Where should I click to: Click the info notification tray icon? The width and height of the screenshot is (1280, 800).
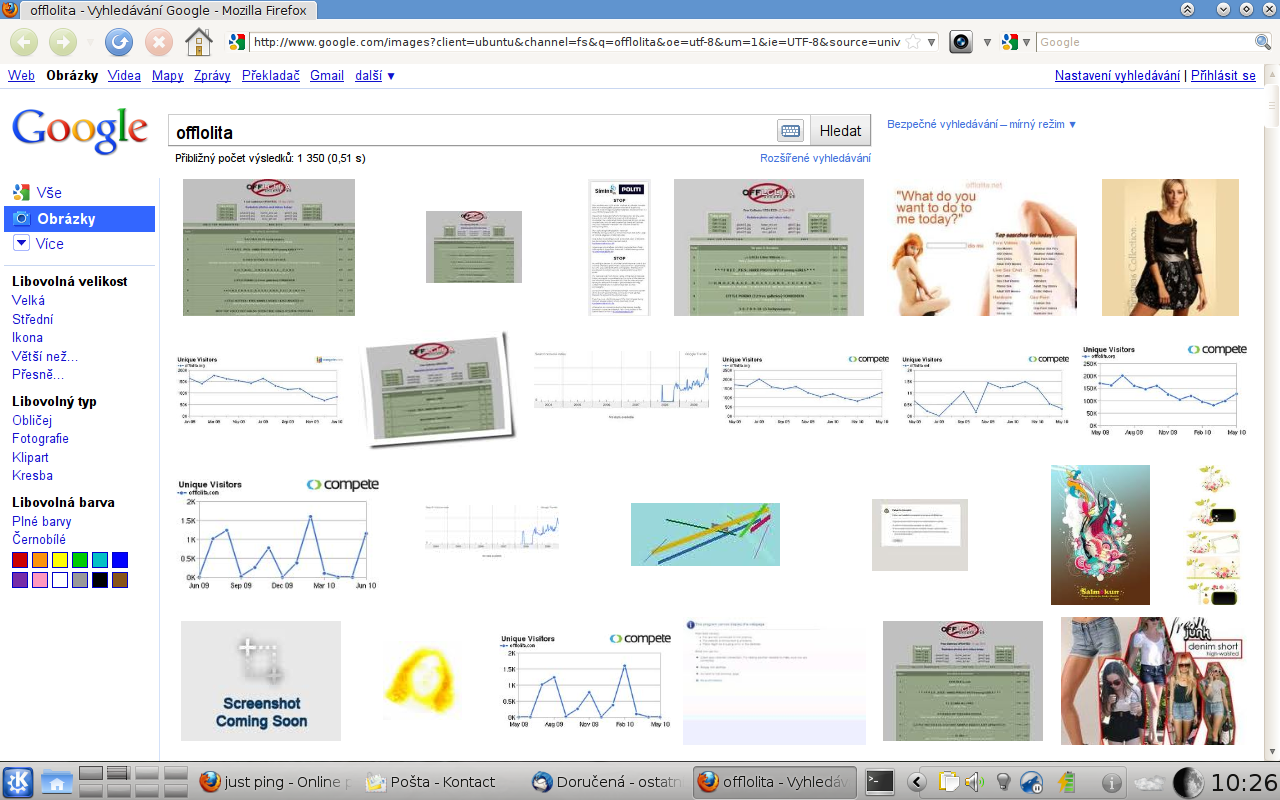coord(1110,782)
